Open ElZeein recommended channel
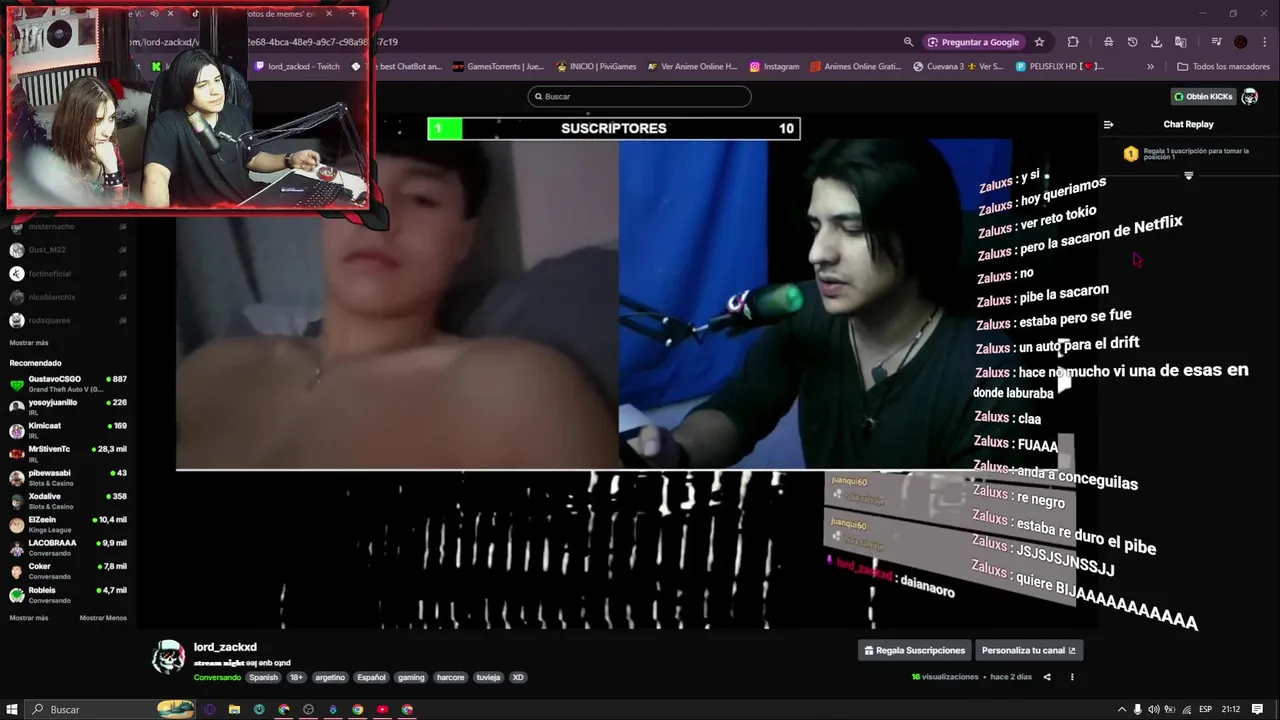The image size is (1280, 720). pyautogui.click(x=68, y=524)
